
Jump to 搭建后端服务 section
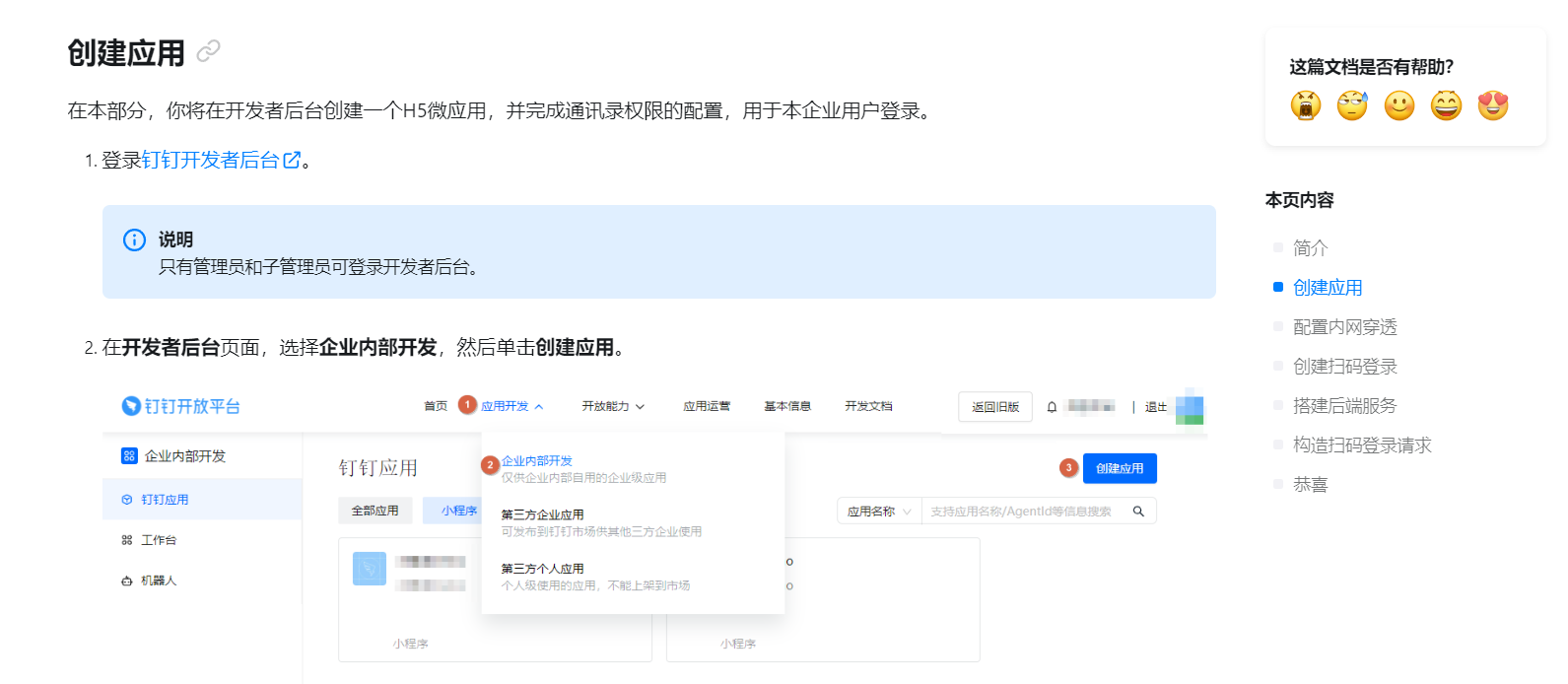1344,405
